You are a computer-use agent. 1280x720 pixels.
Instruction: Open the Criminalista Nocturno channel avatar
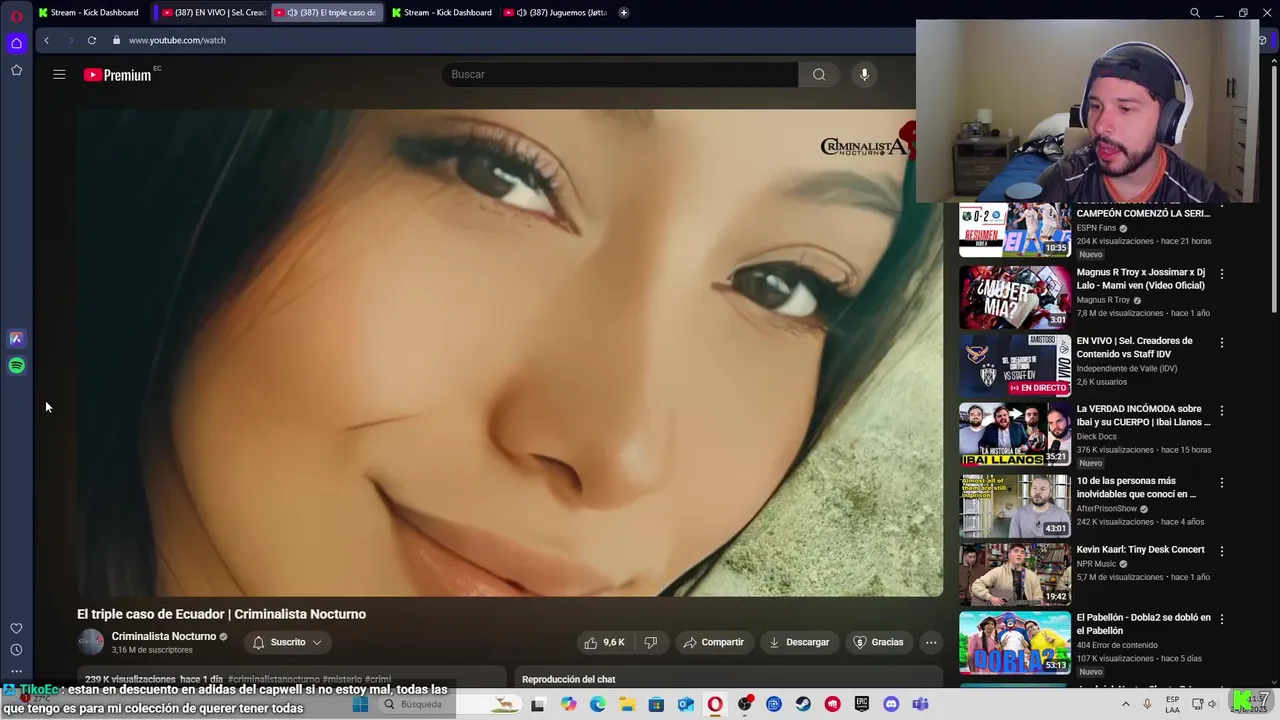coord(90,642)
